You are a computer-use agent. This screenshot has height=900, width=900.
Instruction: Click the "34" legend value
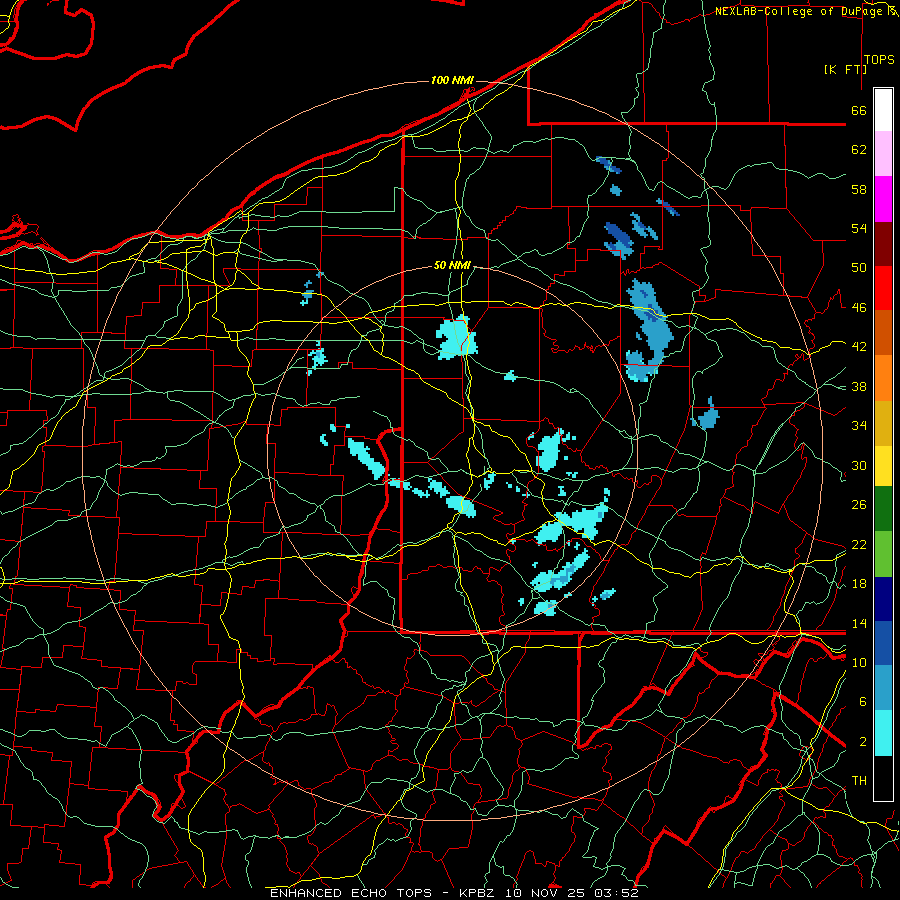click(x=859, y=426)
